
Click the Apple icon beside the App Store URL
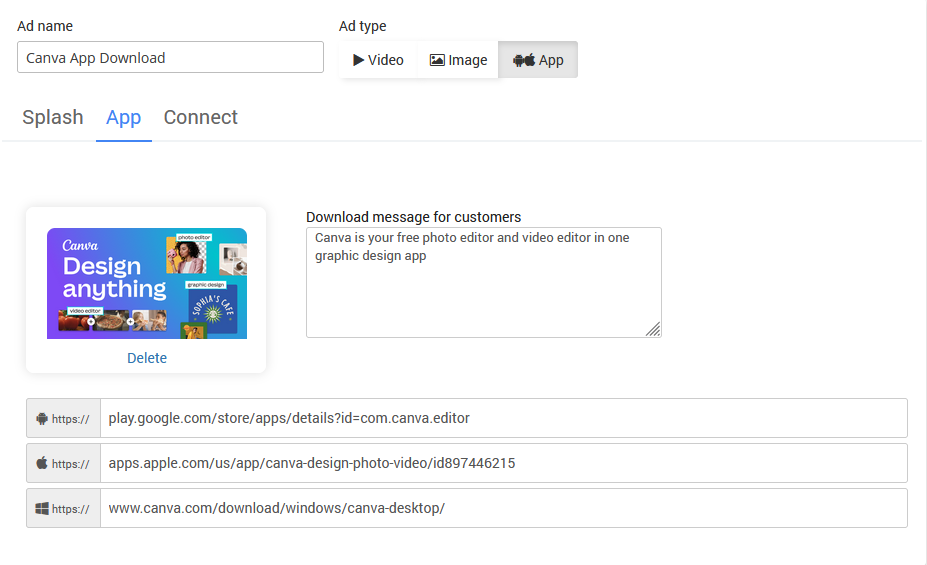point(42,463)
